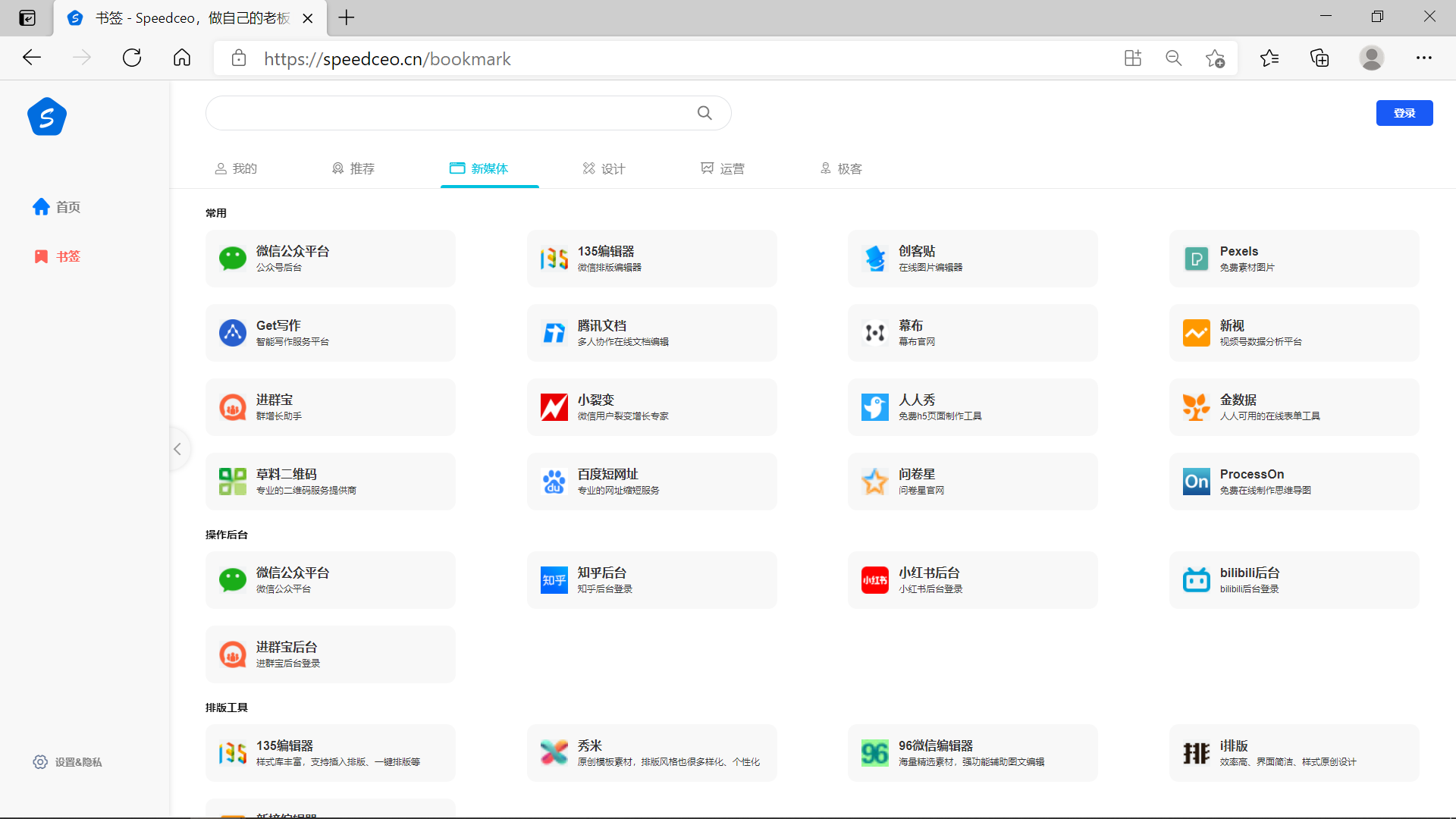Click the 96微信编辑器 icon
The image size is (1456, 819).
coord(875,753)
